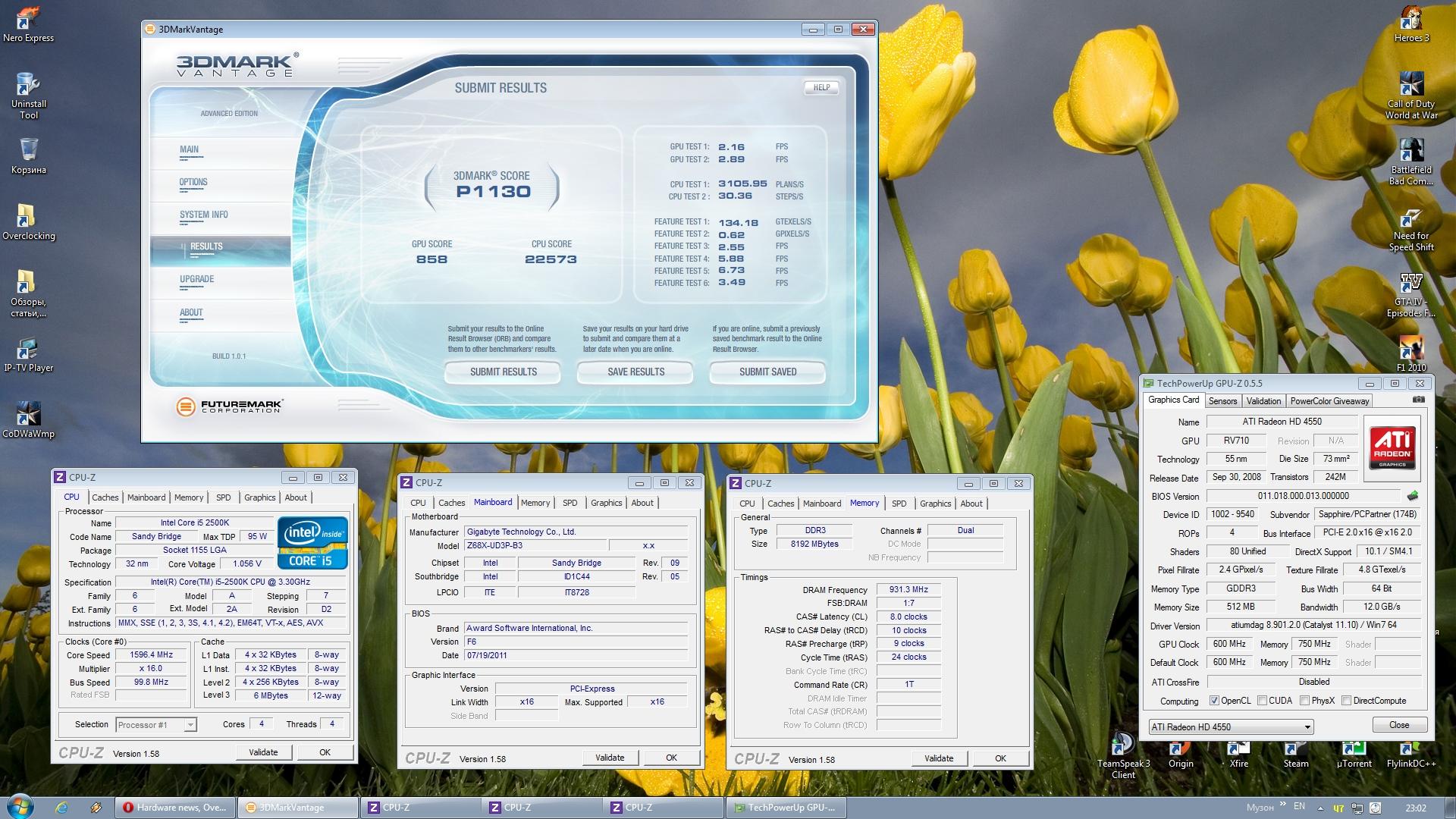Open the Steam desktop icon
Viewport: 1456px width, 819px height.
[x=1296, y=755]
